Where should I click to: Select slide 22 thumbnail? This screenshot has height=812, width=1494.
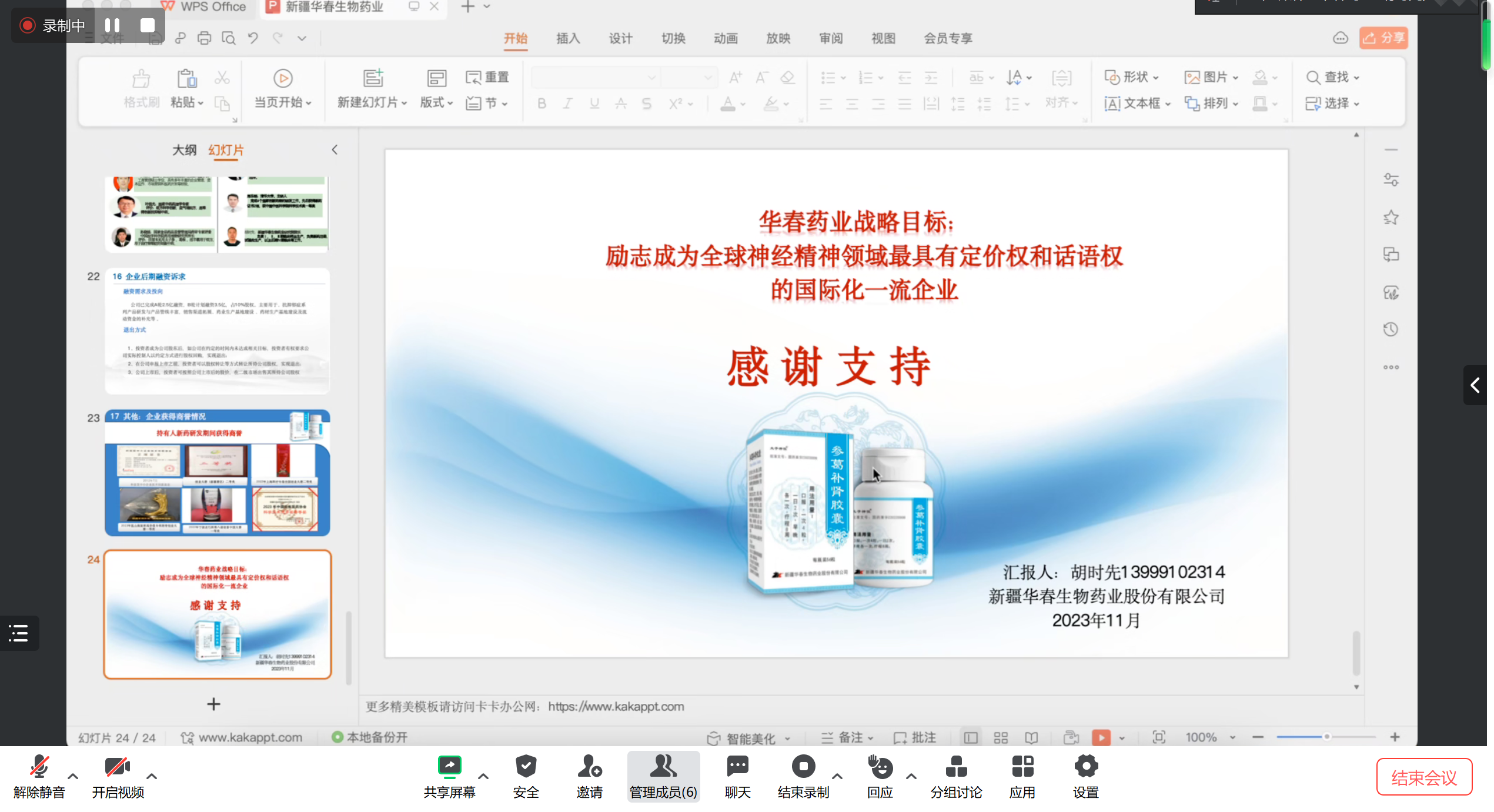(217, 331)
